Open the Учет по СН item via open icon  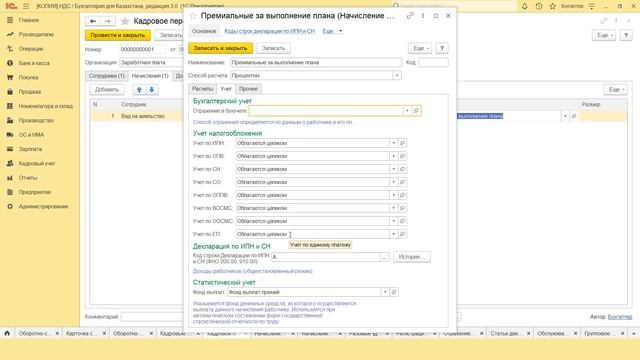click(402, 169)
